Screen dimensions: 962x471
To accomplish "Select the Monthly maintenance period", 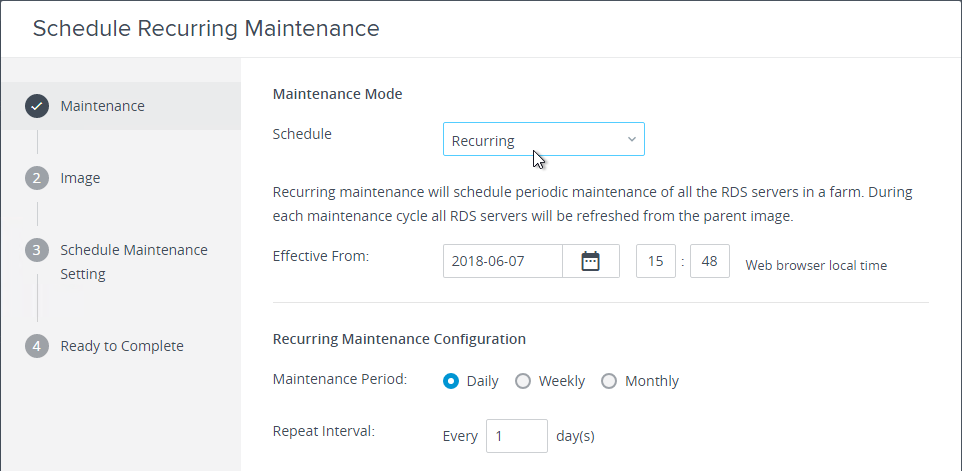I will click(609, 381).
